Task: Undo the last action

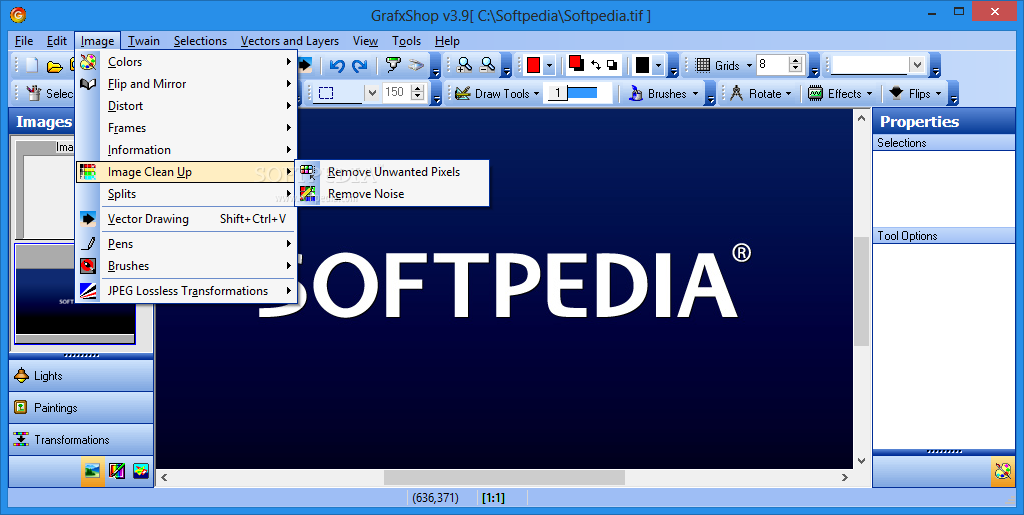Action: pos(337,65)
